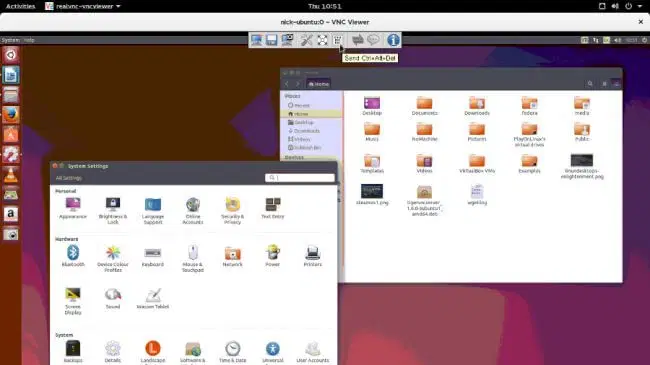
Task: Open the realvnc-vncviewer application menu
Action: pos(83,6)
